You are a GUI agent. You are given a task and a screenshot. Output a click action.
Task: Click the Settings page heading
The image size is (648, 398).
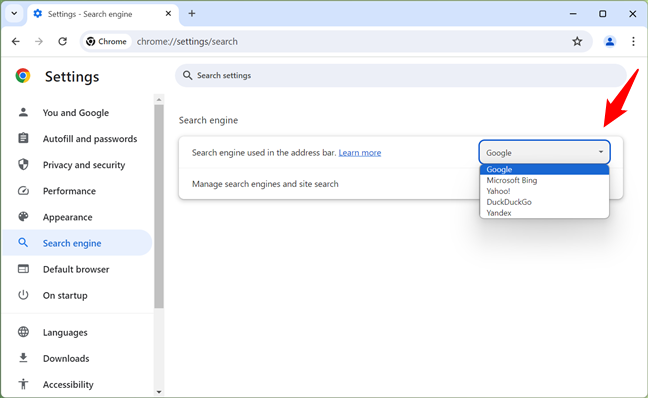pyautogui.click(x=72, y=76)
